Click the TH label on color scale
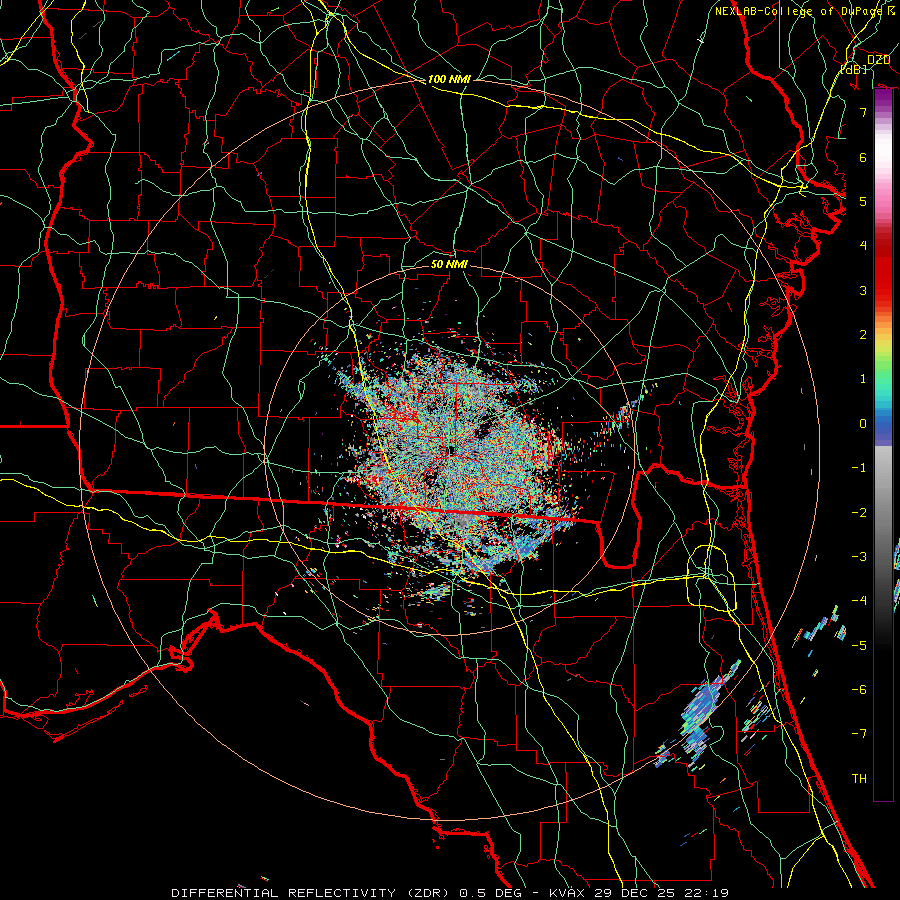 click(x=859, y=779)
